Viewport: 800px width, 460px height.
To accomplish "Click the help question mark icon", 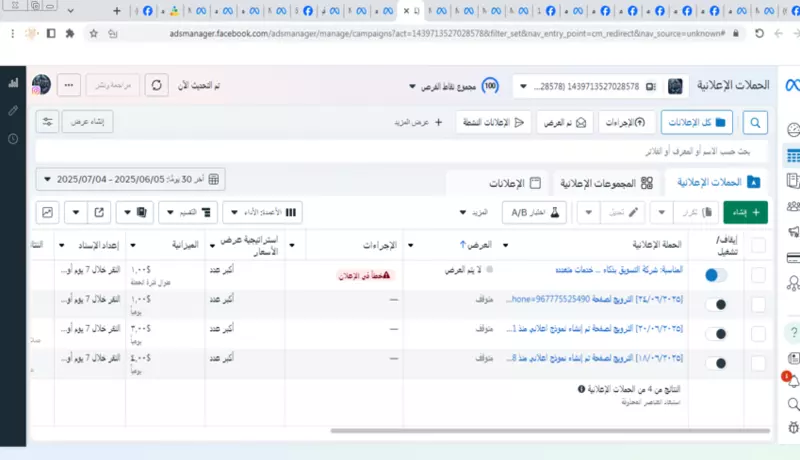I will (794, 333).
